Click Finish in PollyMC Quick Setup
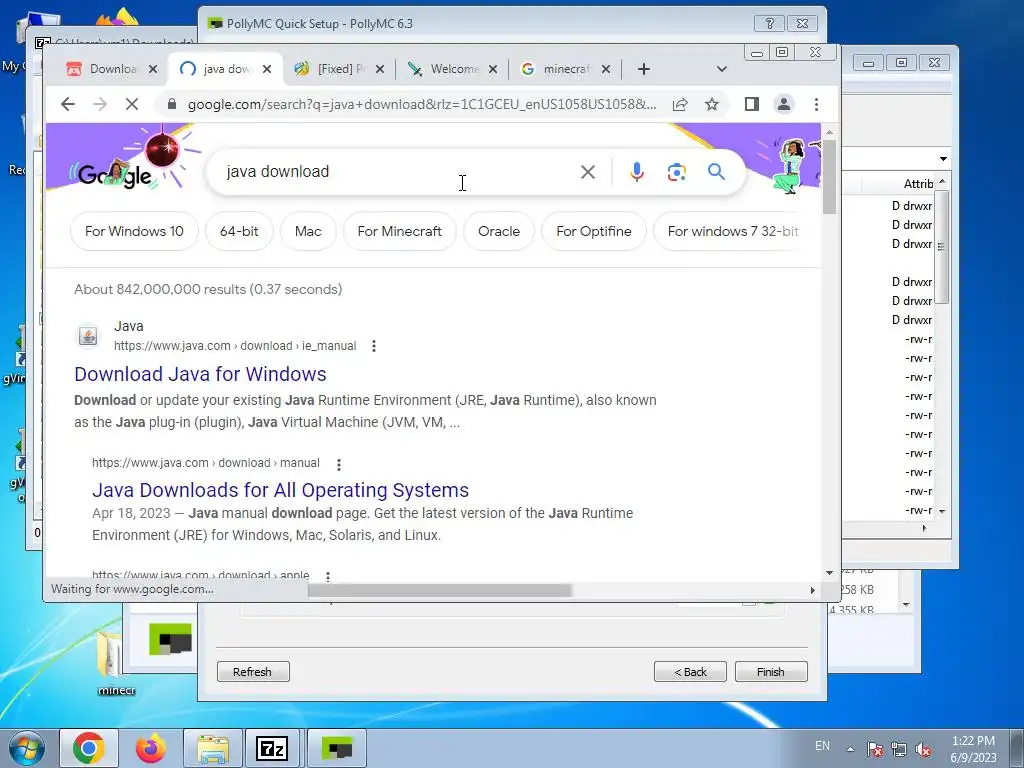Image resolution: width=1024 pixels, height=768 pixels. 771,672
